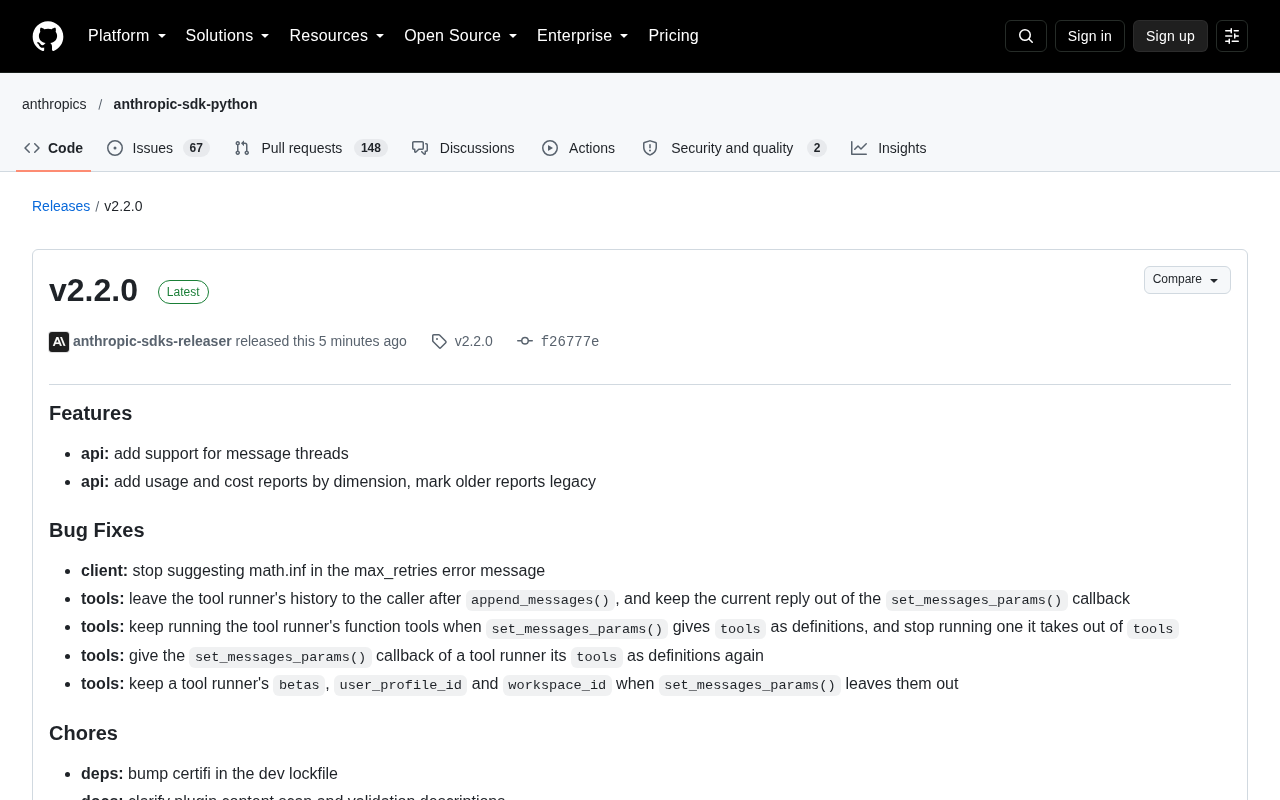Click the commit icon beside f26777e
Viewport: 1280px width, 800px height.
pos(525,341)
